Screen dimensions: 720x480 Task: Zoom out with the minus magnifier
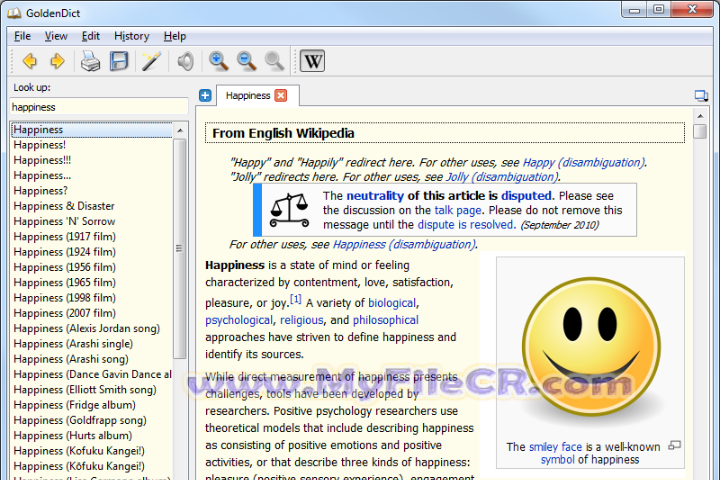[246, 61]
